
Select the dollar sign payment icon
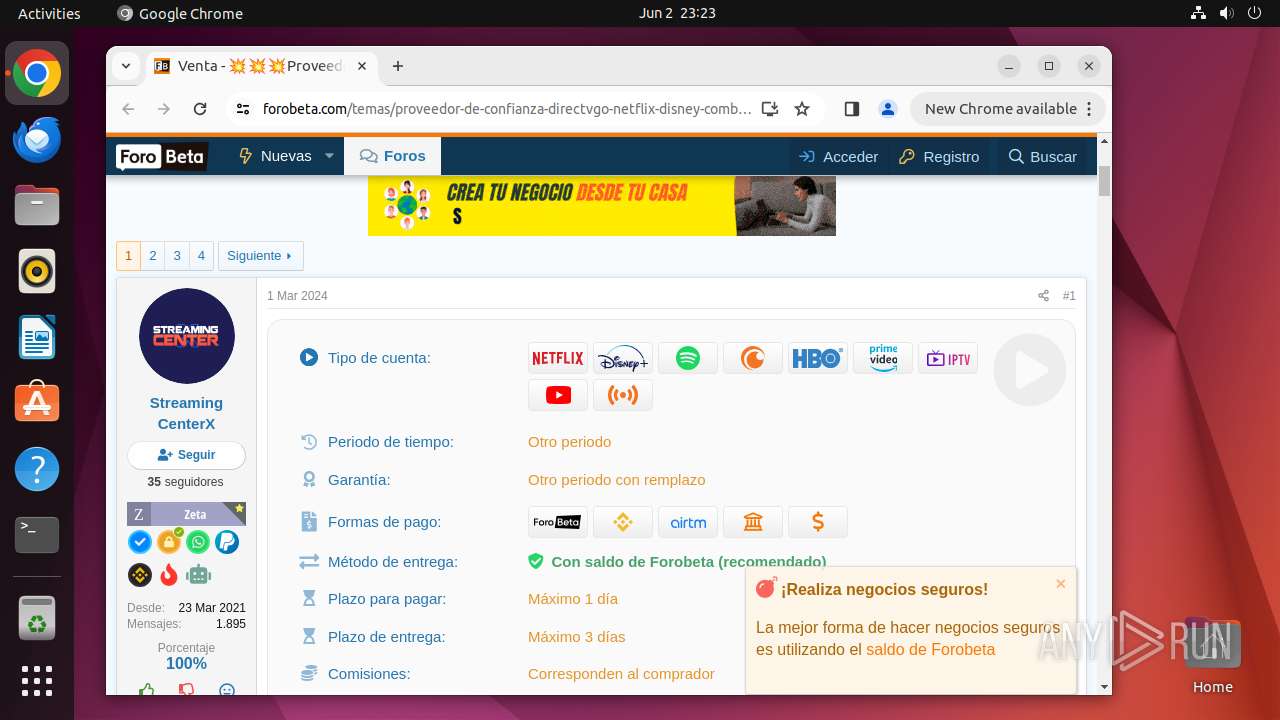pos(818,522)
